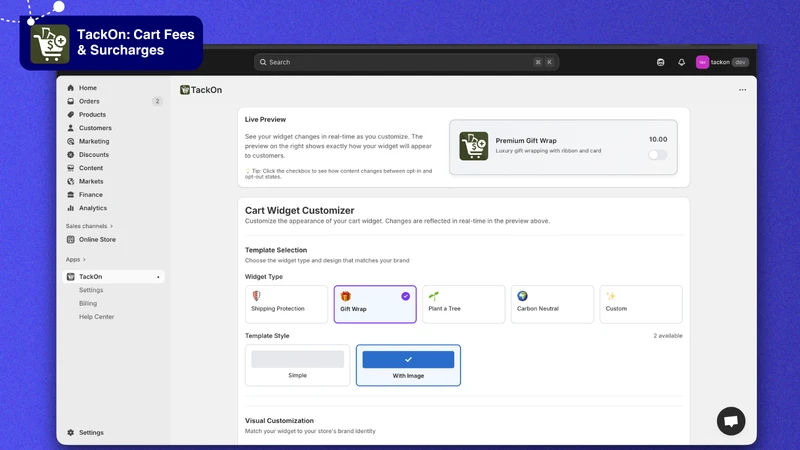Expand the Apps section
This screenshot has height=450, width=800.
[x=76, y=259]
